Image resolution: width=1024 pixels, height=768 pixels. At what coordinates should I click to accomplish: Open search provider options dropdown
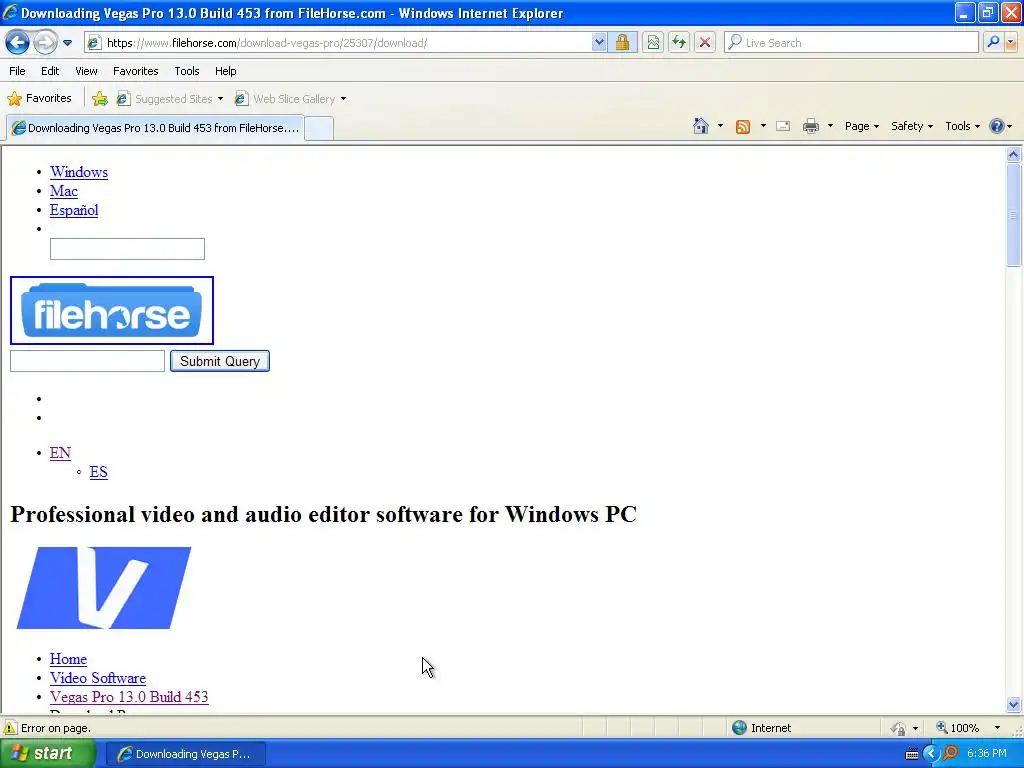pyautogui.click(x=1011, y=43)
